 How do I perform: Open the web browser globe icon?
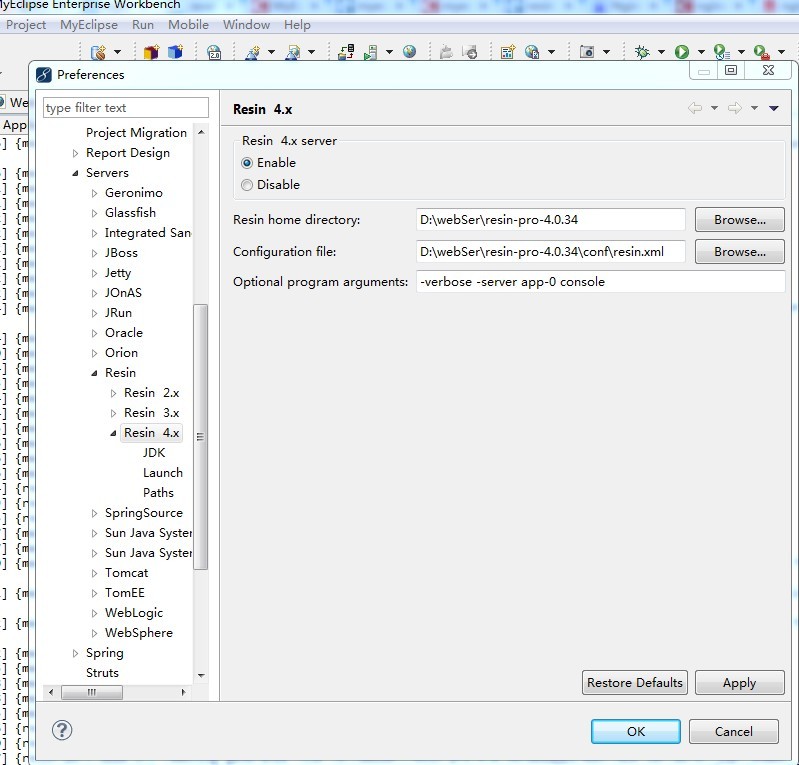click(x=409, y=51)
